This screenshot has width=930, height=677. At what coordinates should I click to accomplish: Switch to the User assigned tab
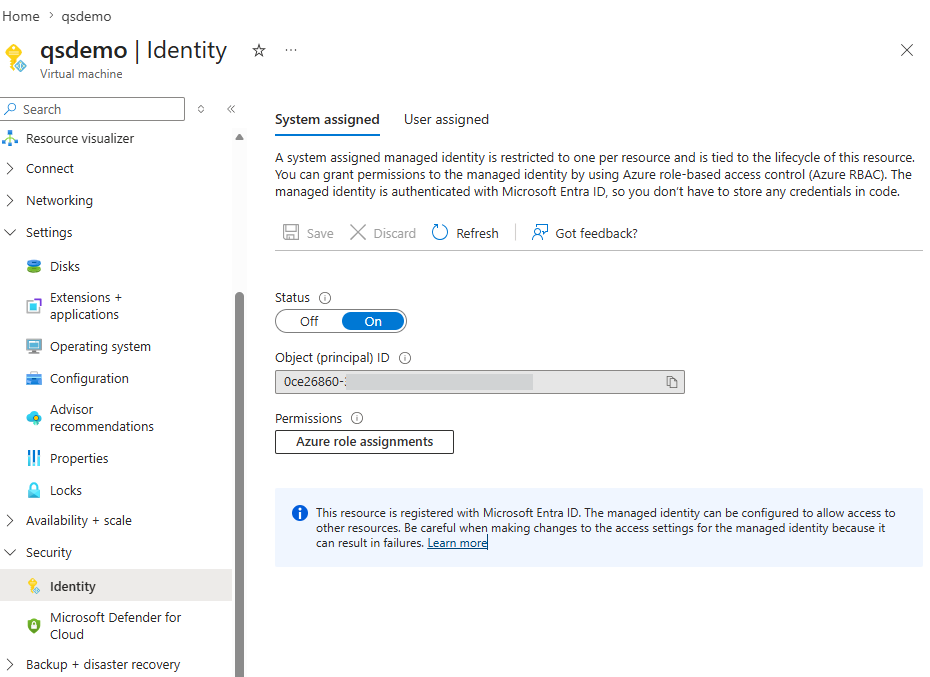coord(446,119)
